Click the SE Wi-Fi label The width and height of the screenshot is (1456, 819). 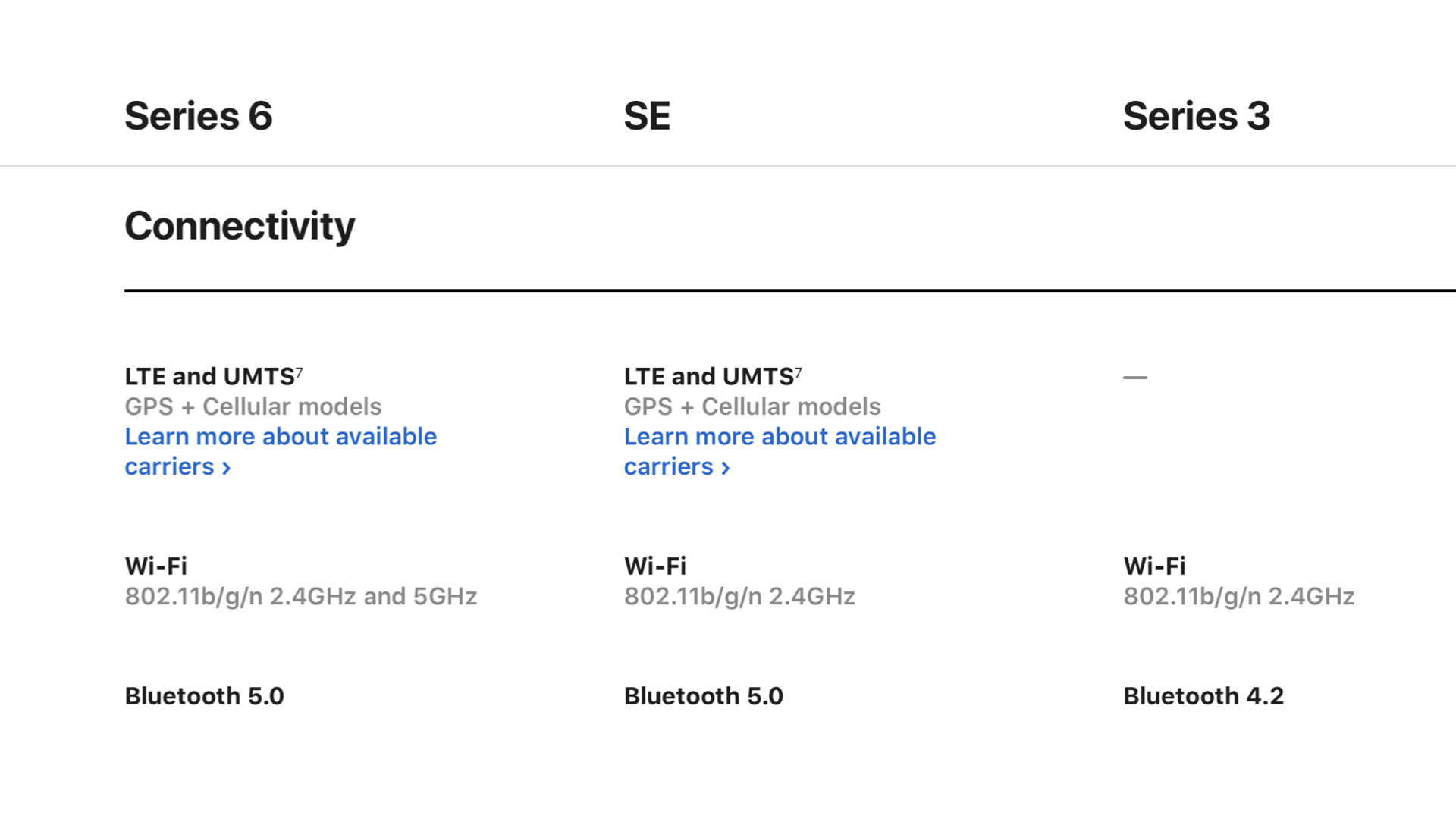[654, 566]
